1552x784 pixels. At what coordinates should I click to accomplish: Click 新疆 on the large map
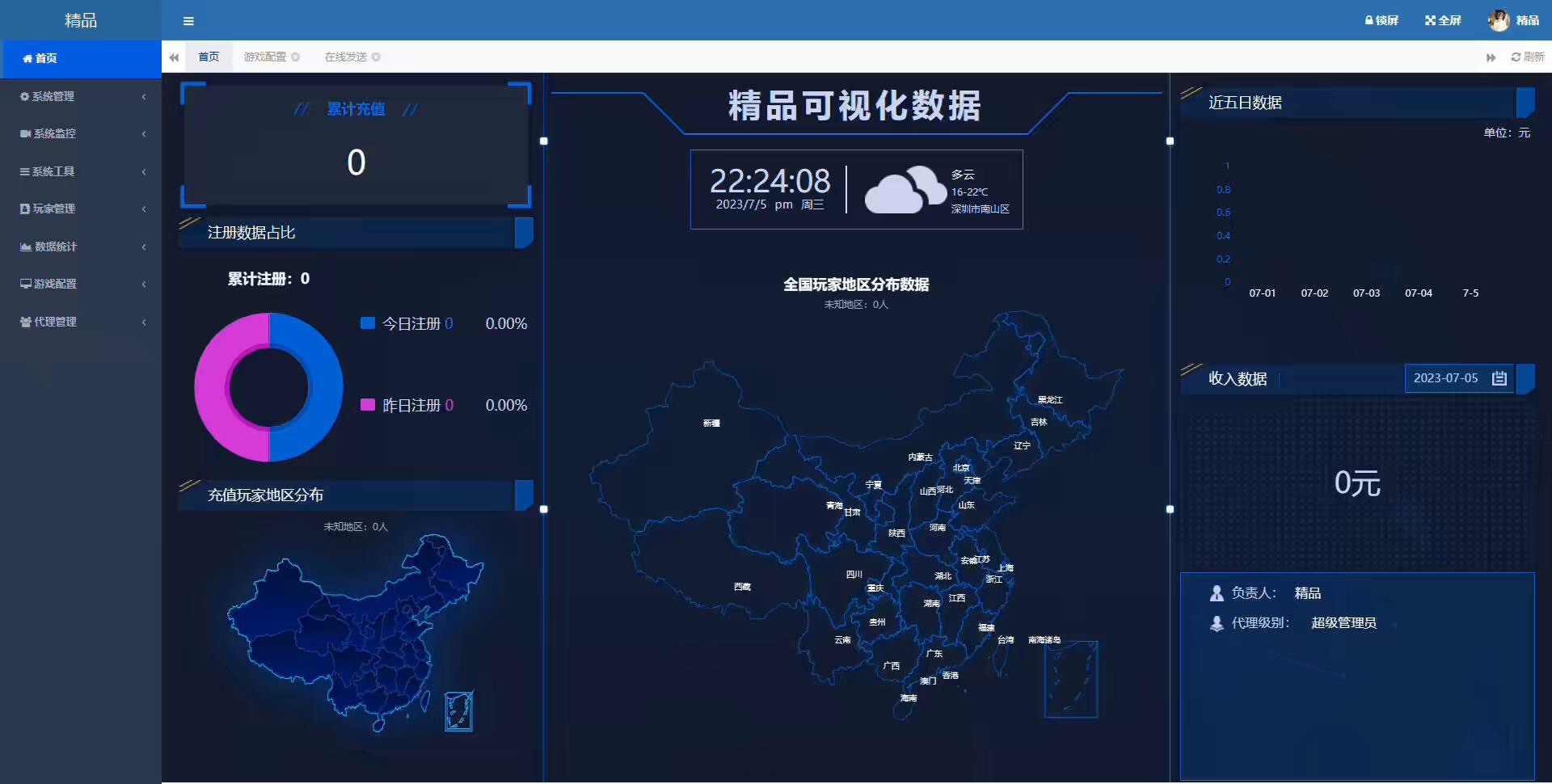[x=711, y=424]
